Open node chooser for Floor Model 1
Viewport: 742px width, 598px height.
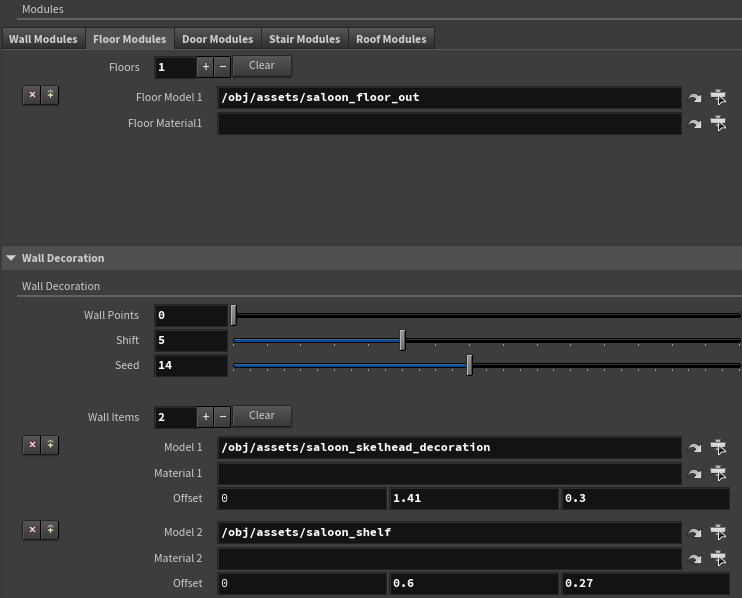pos(718,97)
